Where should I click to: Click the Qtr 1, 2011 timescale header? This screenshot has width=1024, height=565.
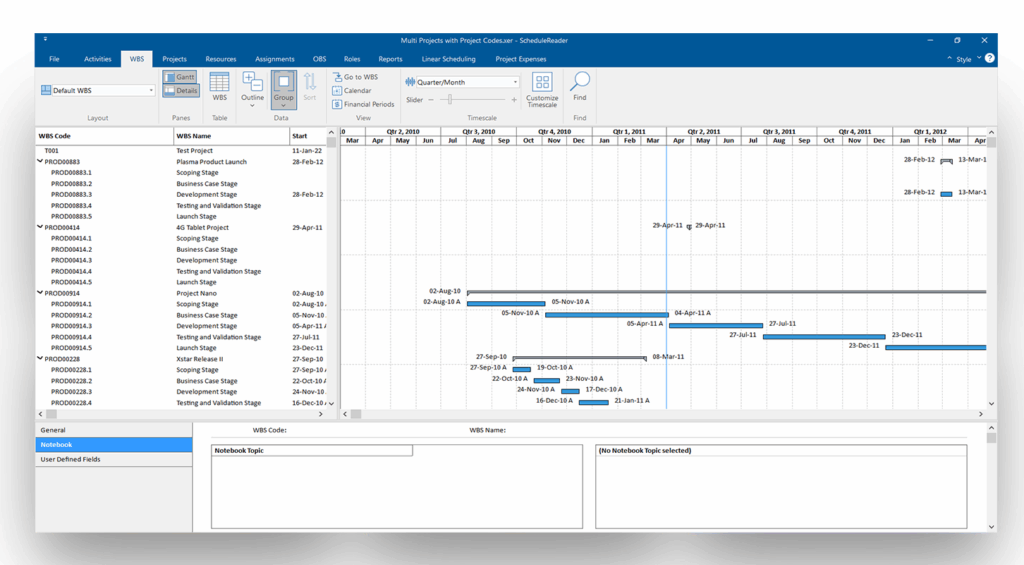(x=629, y=131)
